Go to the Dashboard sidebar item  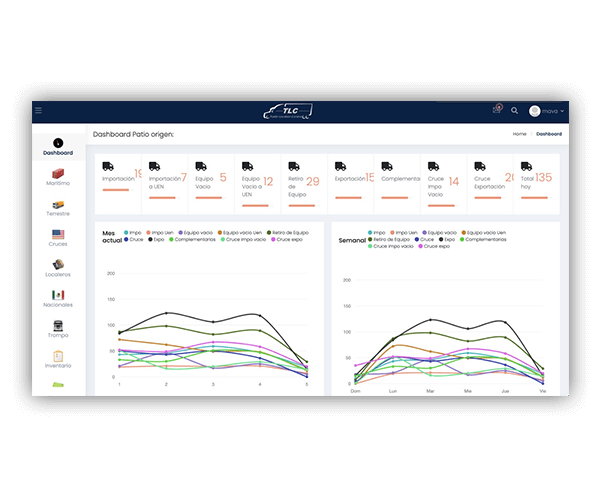tap(58, 146)
